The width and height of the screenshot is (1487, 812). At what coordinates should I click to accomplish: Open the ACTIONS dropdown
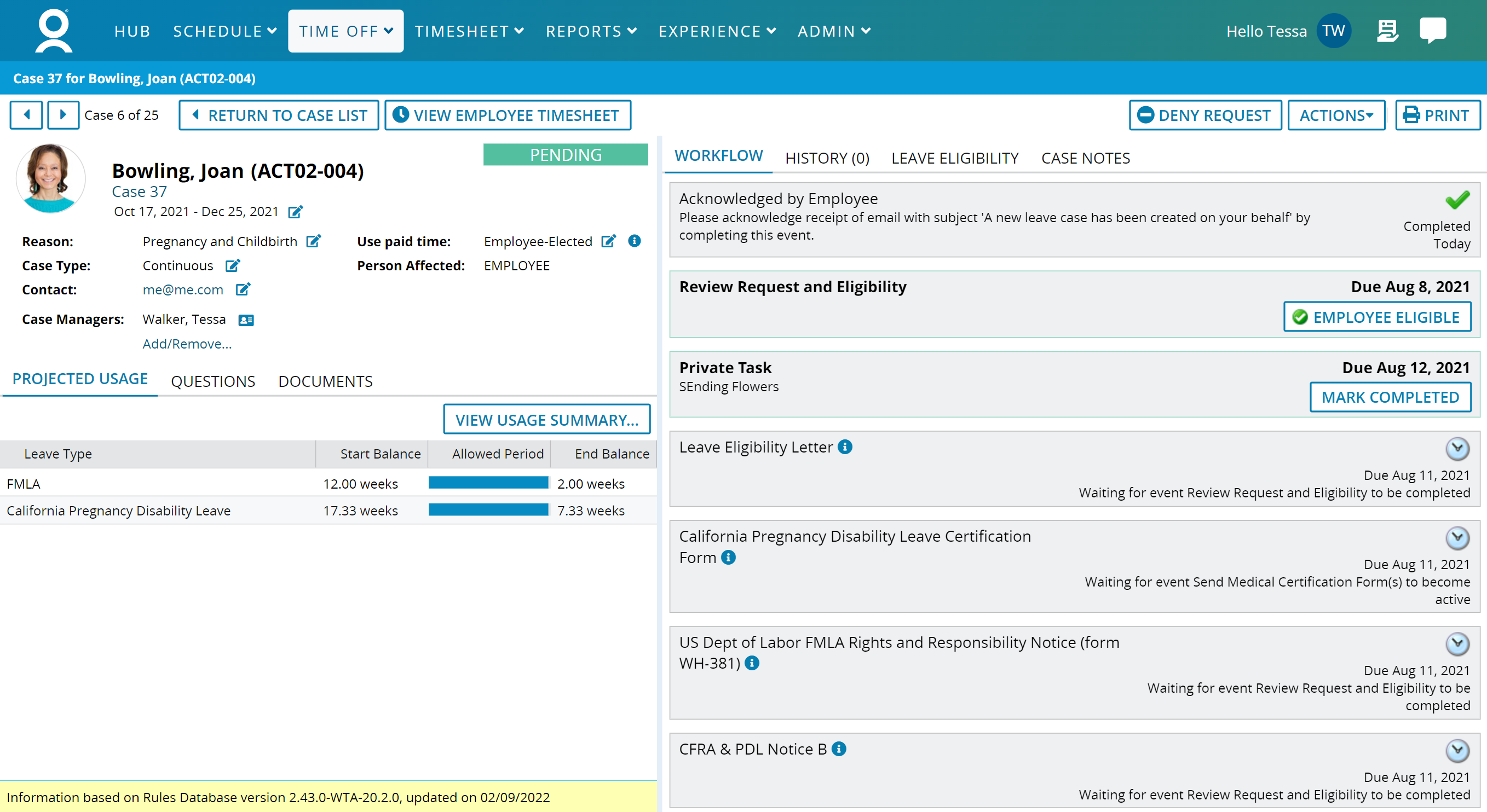pyautogui.click(x=1336, y=115)
